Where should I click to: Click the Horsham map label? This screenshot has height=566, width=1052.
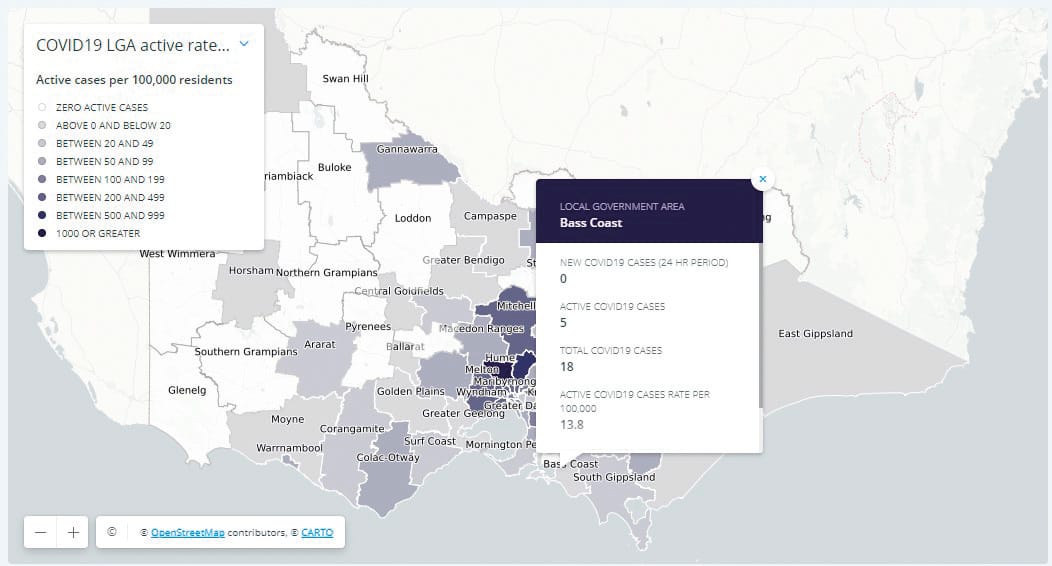pyautogui.click(x=251, y=271)
